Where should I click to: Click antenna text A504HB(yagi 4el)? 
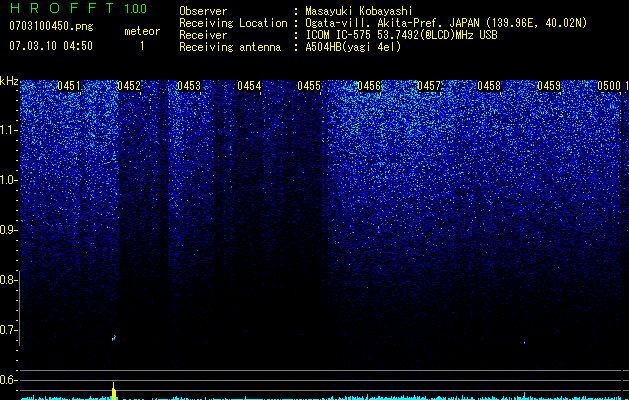[353, 47]
